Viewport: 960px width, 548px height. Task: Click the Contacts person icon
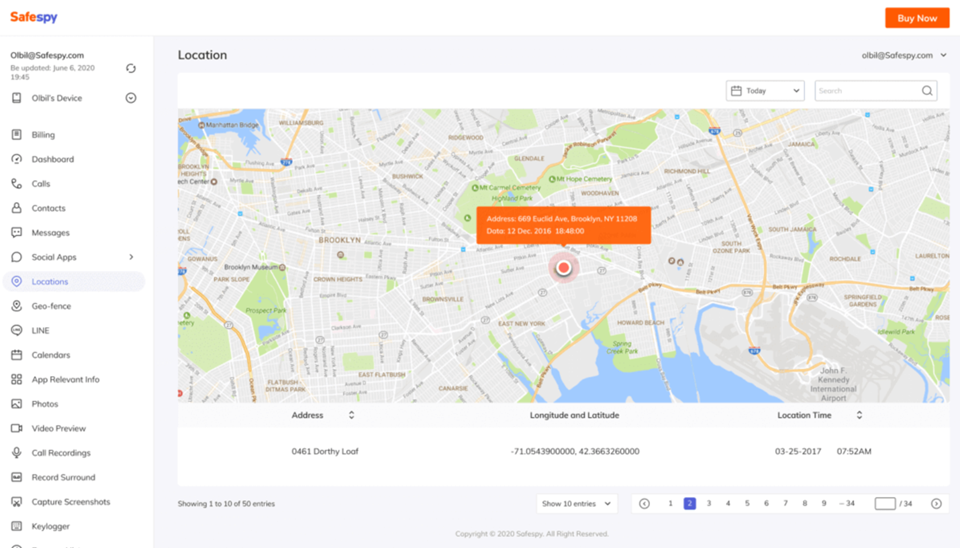17,208
